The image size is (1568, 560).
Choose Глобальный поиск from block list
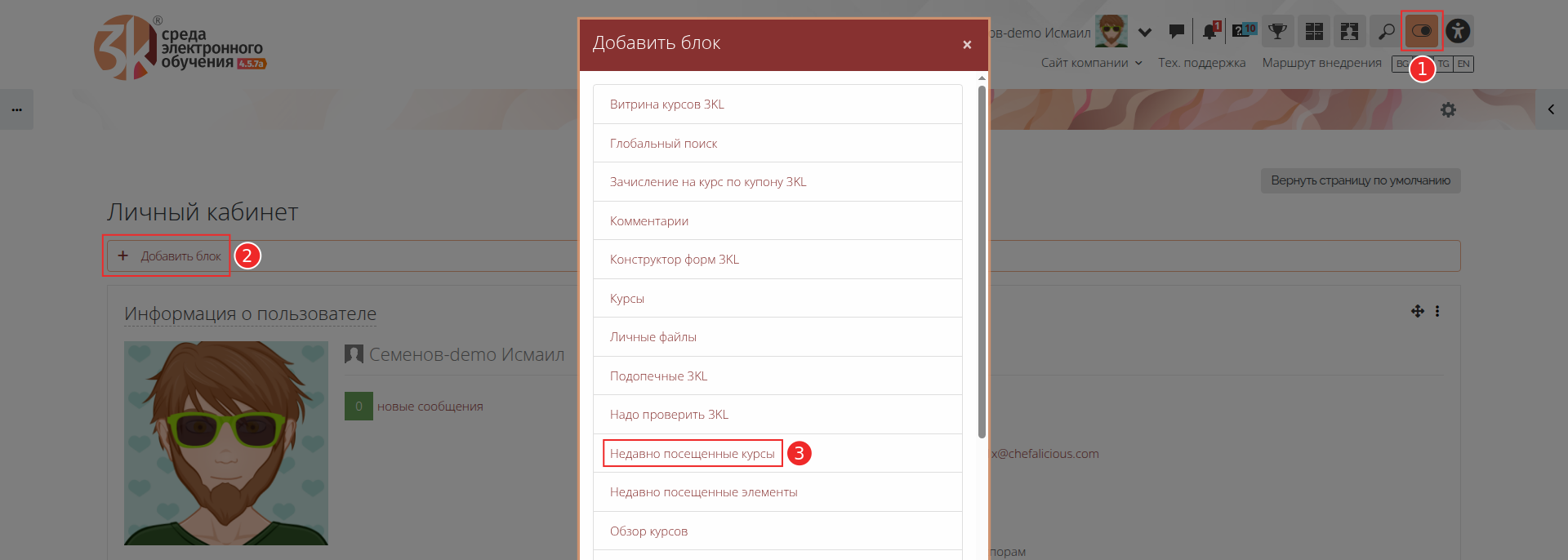point(663,143)
